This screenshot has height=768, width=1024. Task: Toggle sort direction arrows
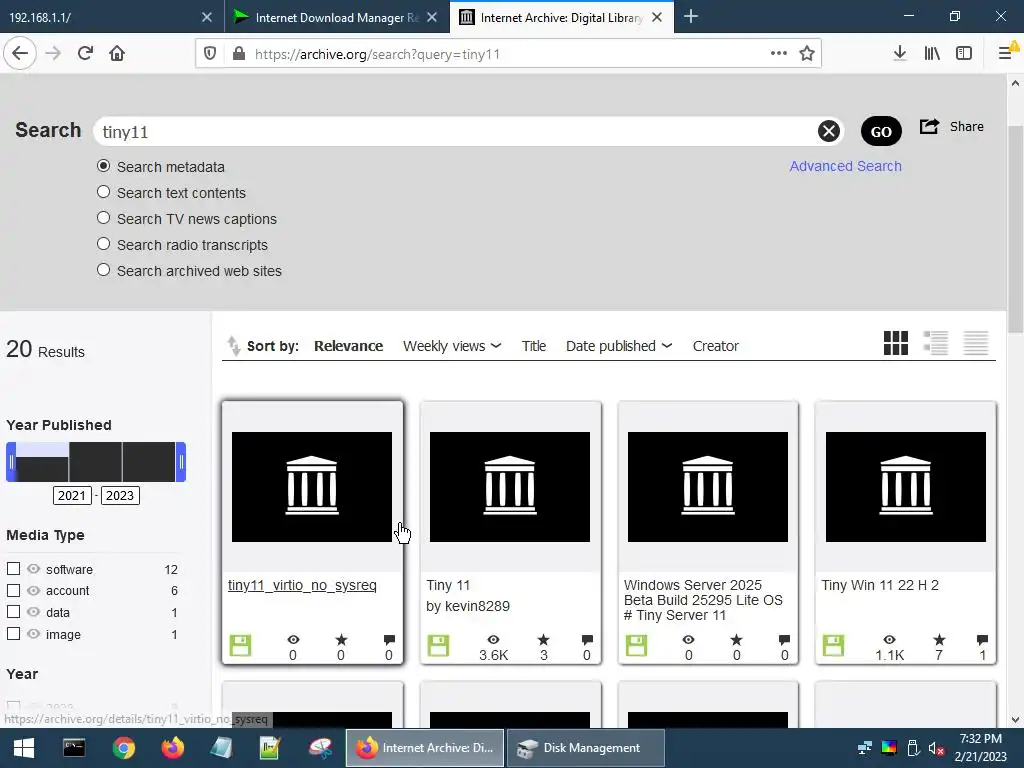click(x=233, y=345)
